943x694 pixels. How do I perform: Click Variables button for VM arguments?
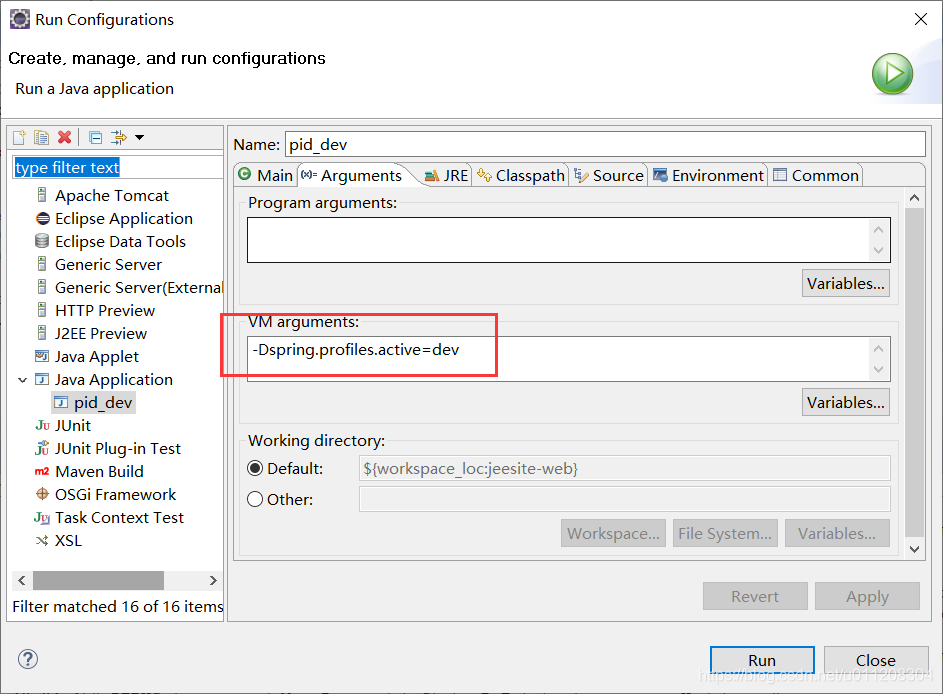click(846, 402)
